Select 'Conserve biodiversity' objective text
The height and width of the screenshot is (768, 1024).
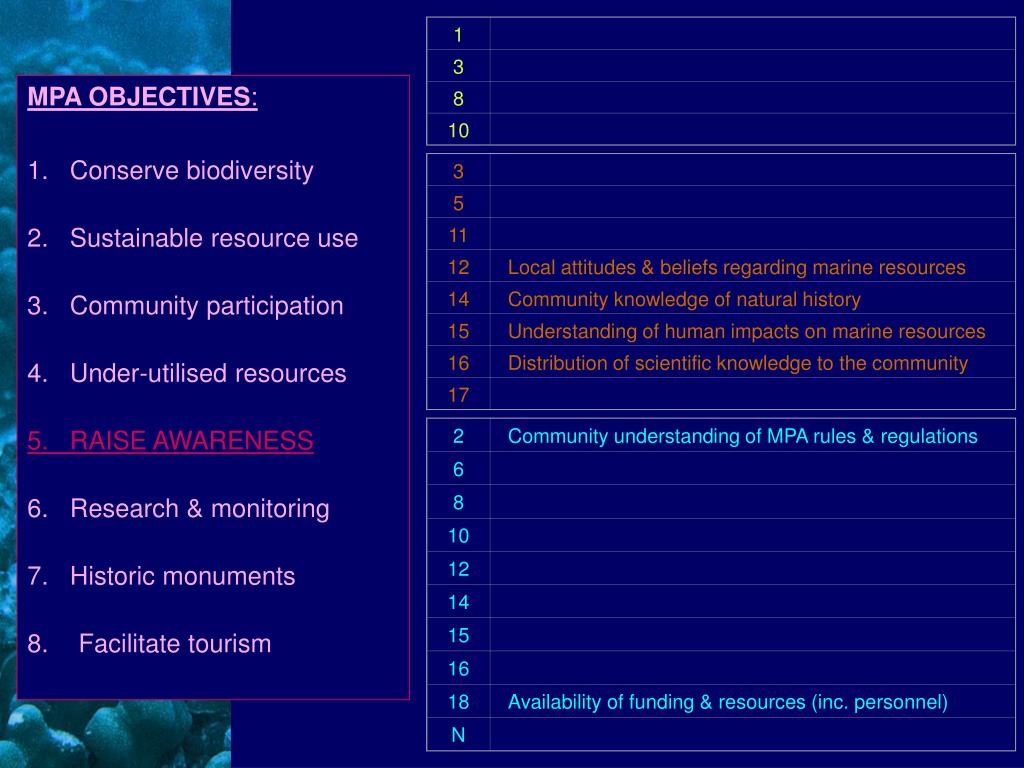pos(191,170)
